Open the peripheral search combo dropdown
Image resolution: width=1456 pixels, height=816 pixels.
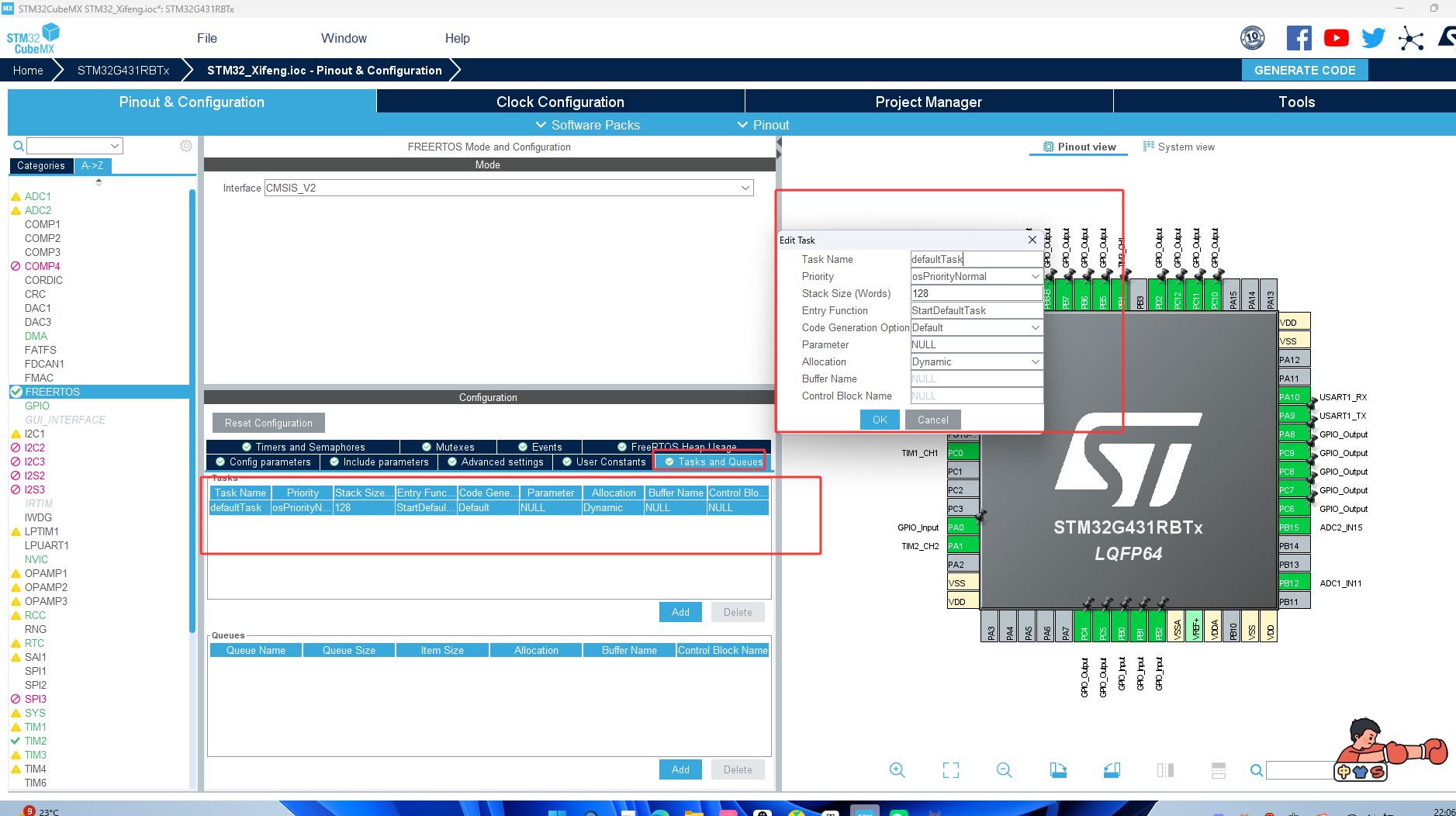click(x=116, y=146)
